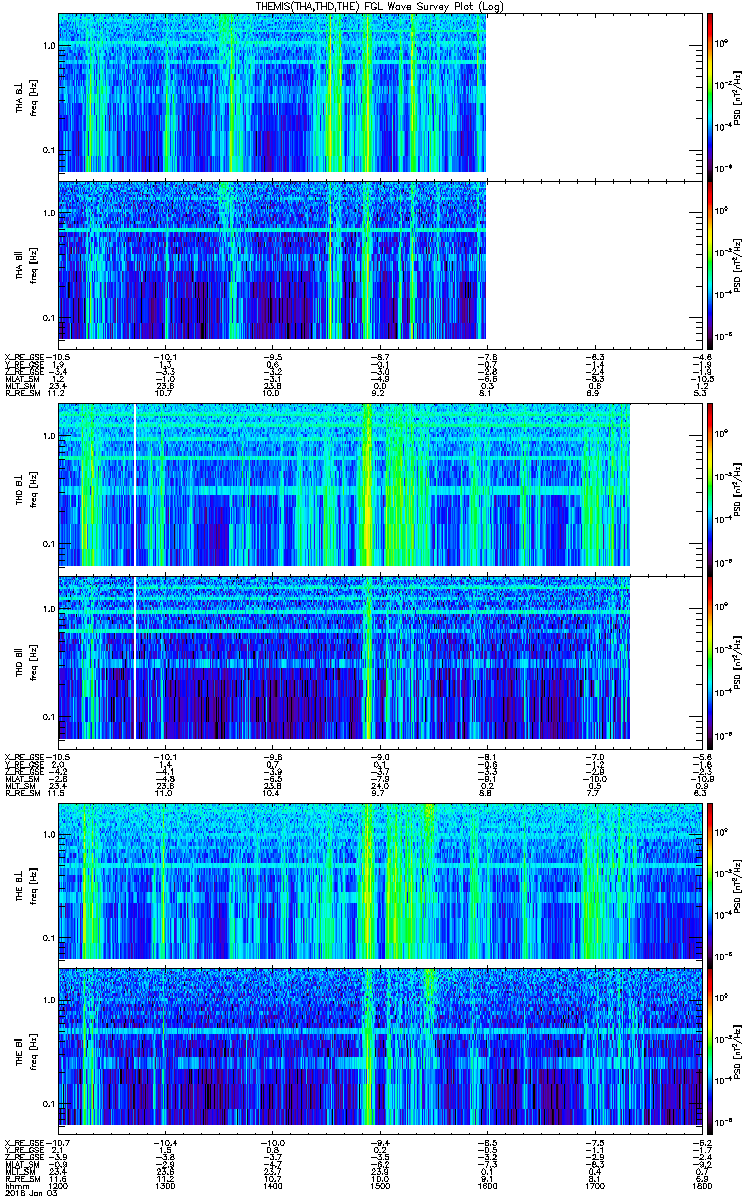
Task: Click the X_RE_GSE row label under THA panels
Action: 25,355
